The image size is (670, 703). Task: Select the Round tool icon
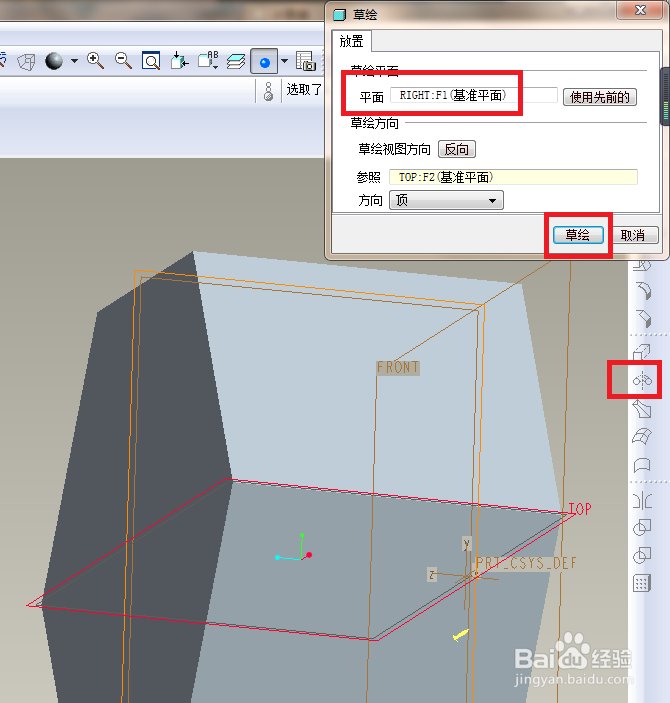(643, 291)
